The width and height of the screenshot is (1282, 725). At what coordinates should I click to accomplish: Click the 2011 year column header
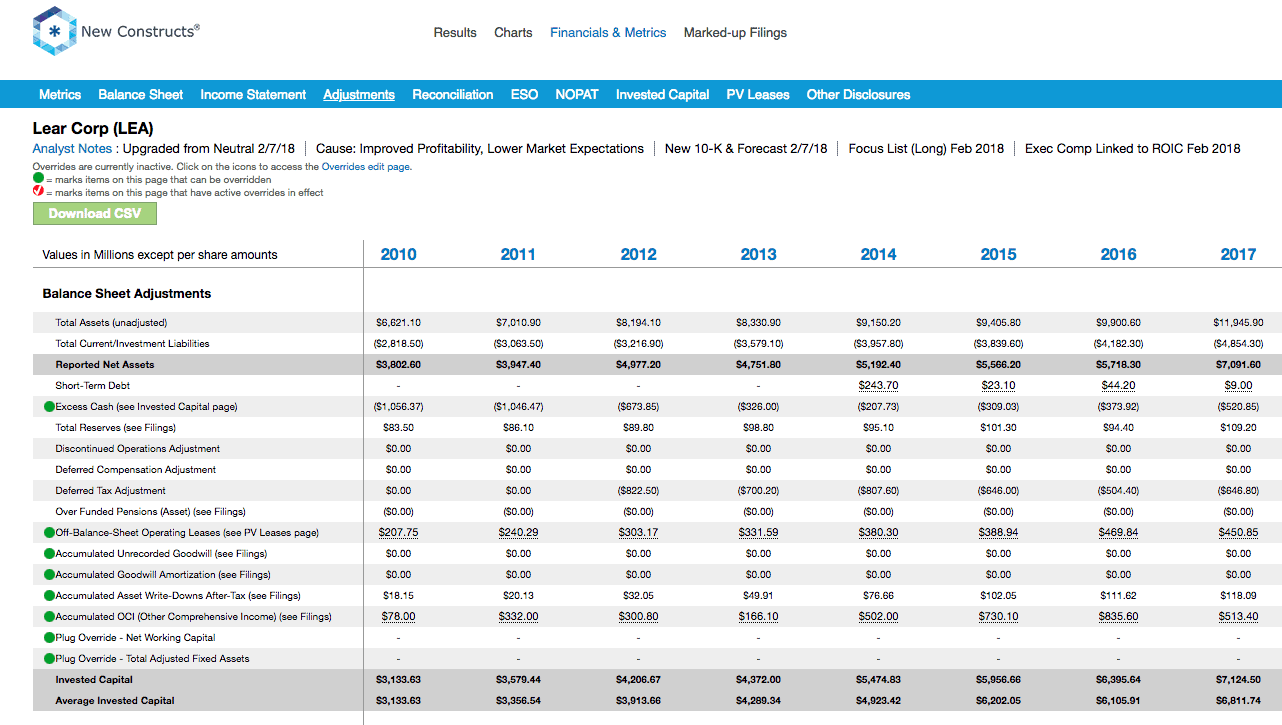[x=518, y=255]
